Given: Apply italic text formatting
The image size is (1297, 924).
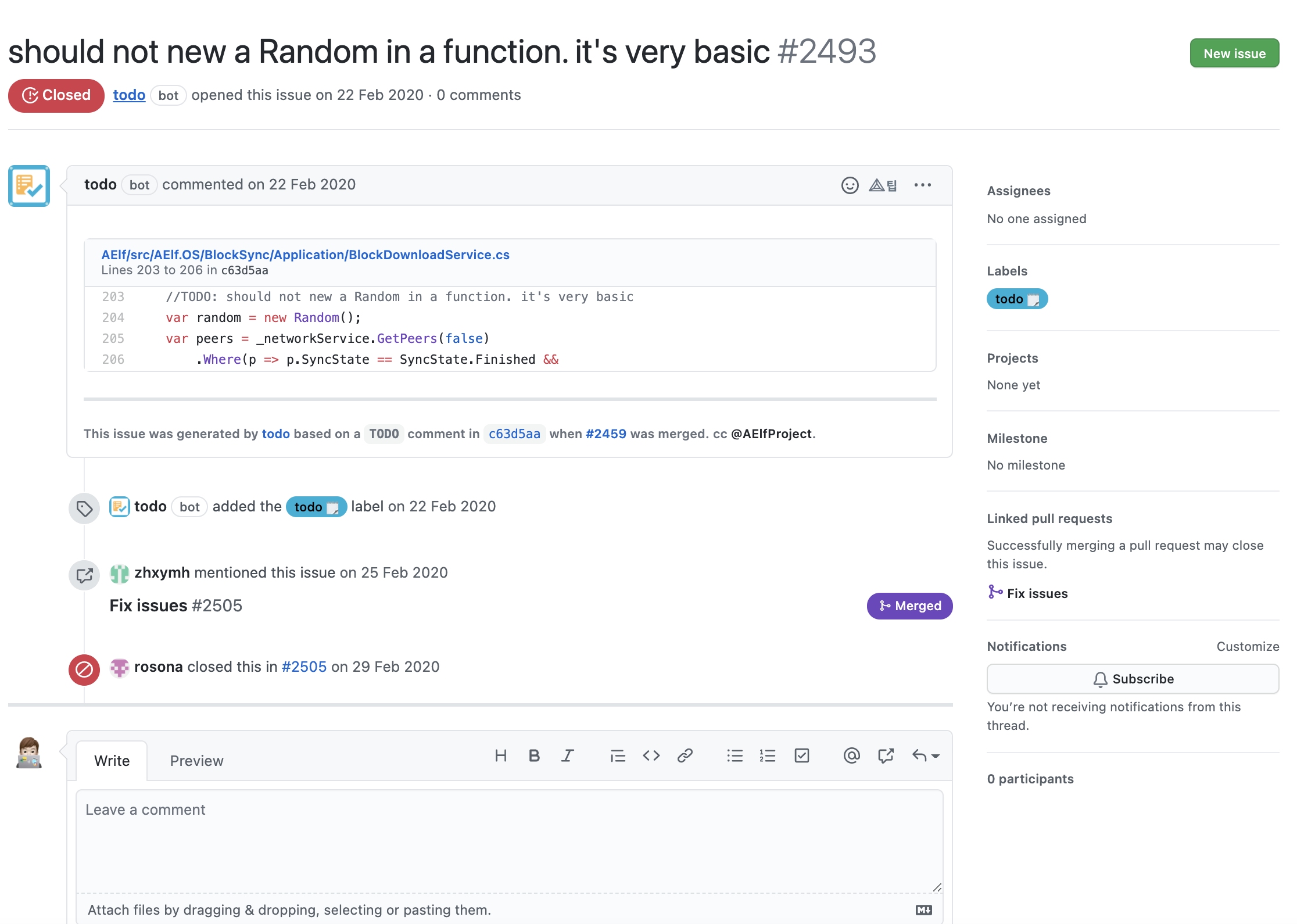Looking at the screenshot, I should tap(567, 755).
